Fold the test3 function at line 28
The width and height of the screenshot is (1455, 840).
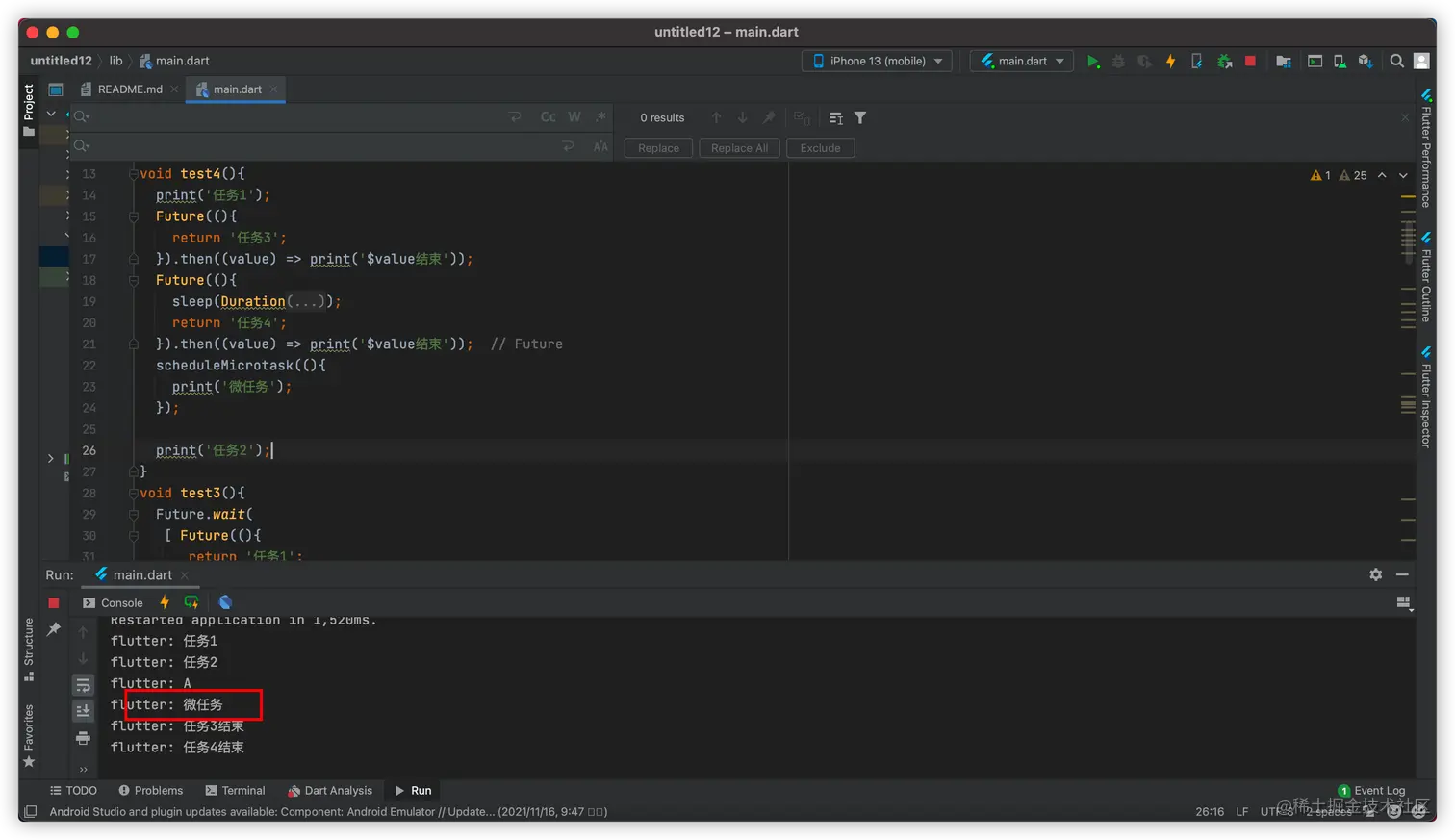tap(134, 493)
